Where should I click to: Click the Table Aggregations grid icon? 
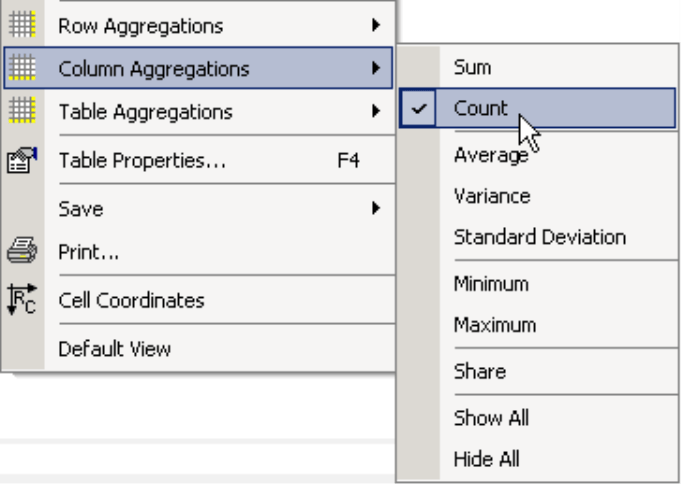tap(22, 110)
